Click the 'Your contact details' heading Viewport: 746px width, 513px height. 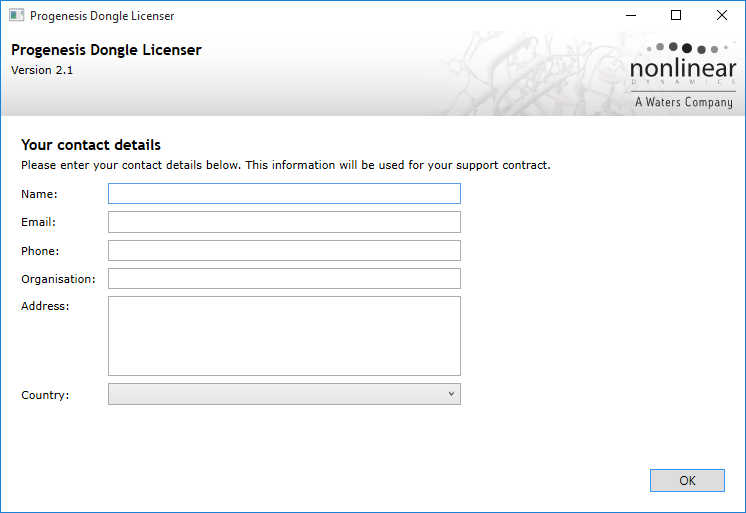pos(91,145)
